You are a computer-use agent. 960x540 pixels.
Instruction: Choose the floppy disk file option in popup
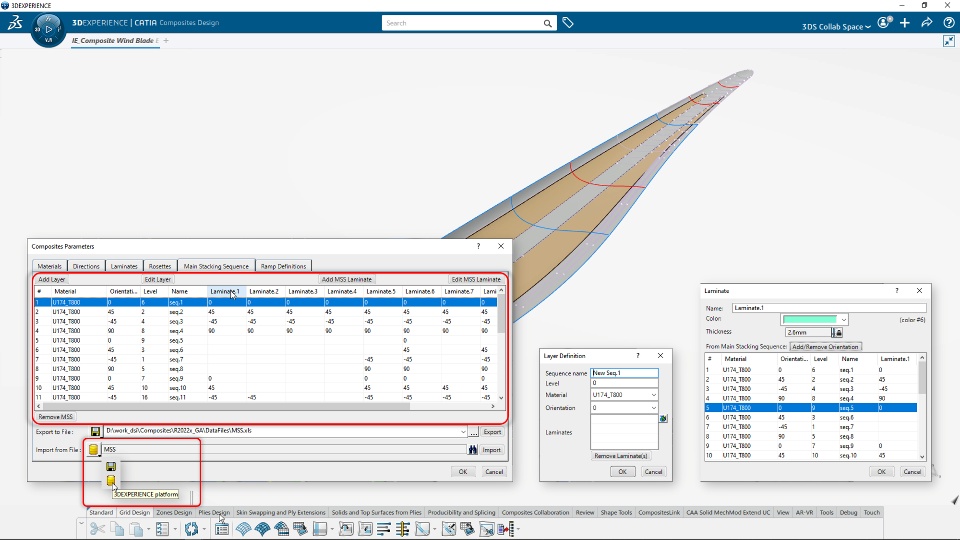pos(111,467)
